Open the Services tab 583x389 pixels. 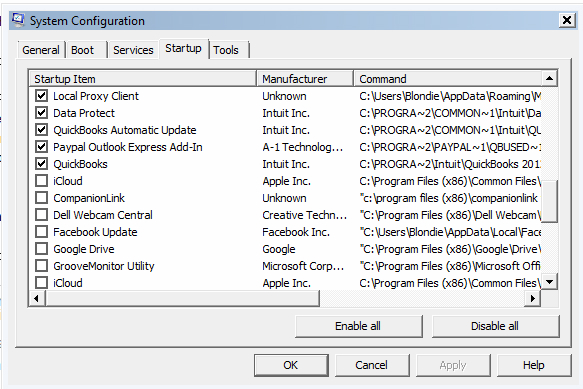pyautogui.click(x=133, y=50)
